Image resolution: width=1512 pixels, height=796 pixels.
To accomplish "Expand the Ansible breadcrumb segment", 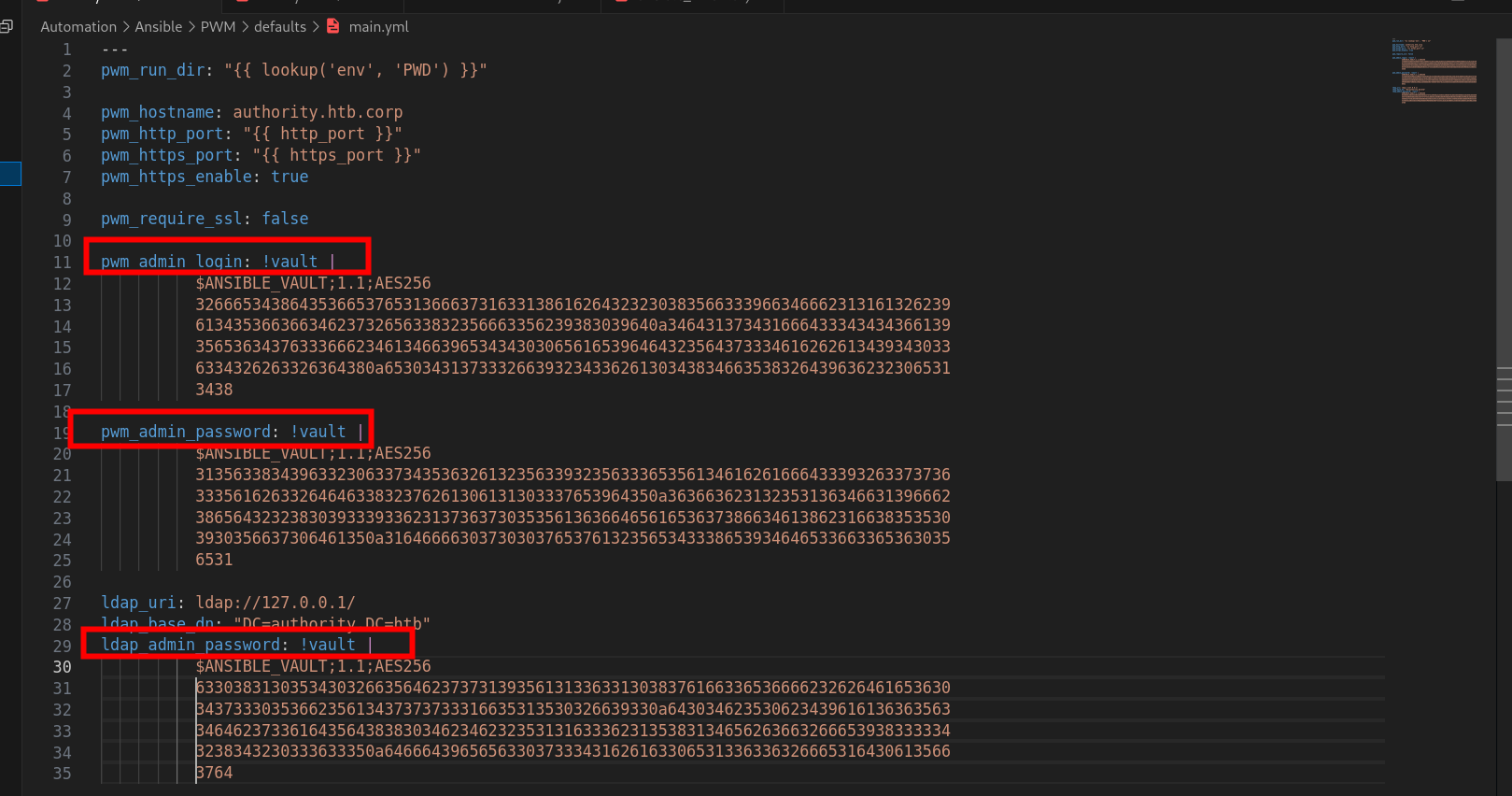I will pyautogui.click(x=159, y=26).
